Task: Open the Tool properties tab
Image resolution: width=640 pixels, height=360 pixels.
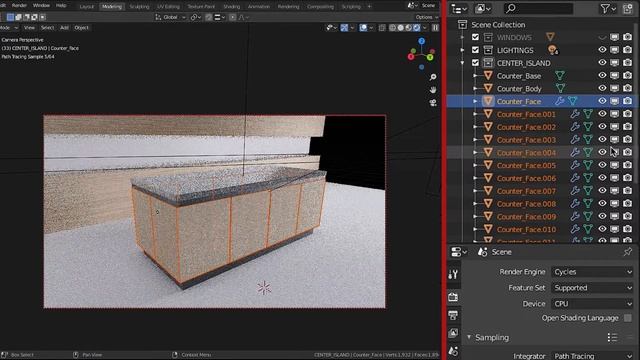Action: [x=453, y=274]
